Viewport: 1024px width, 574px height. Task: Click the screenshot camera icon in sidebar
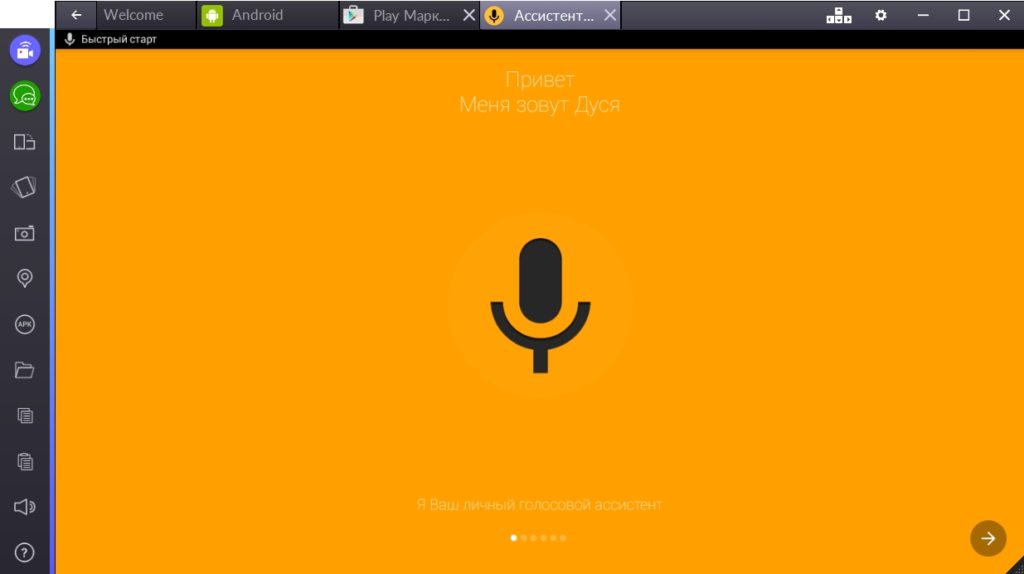coord(25,233)
